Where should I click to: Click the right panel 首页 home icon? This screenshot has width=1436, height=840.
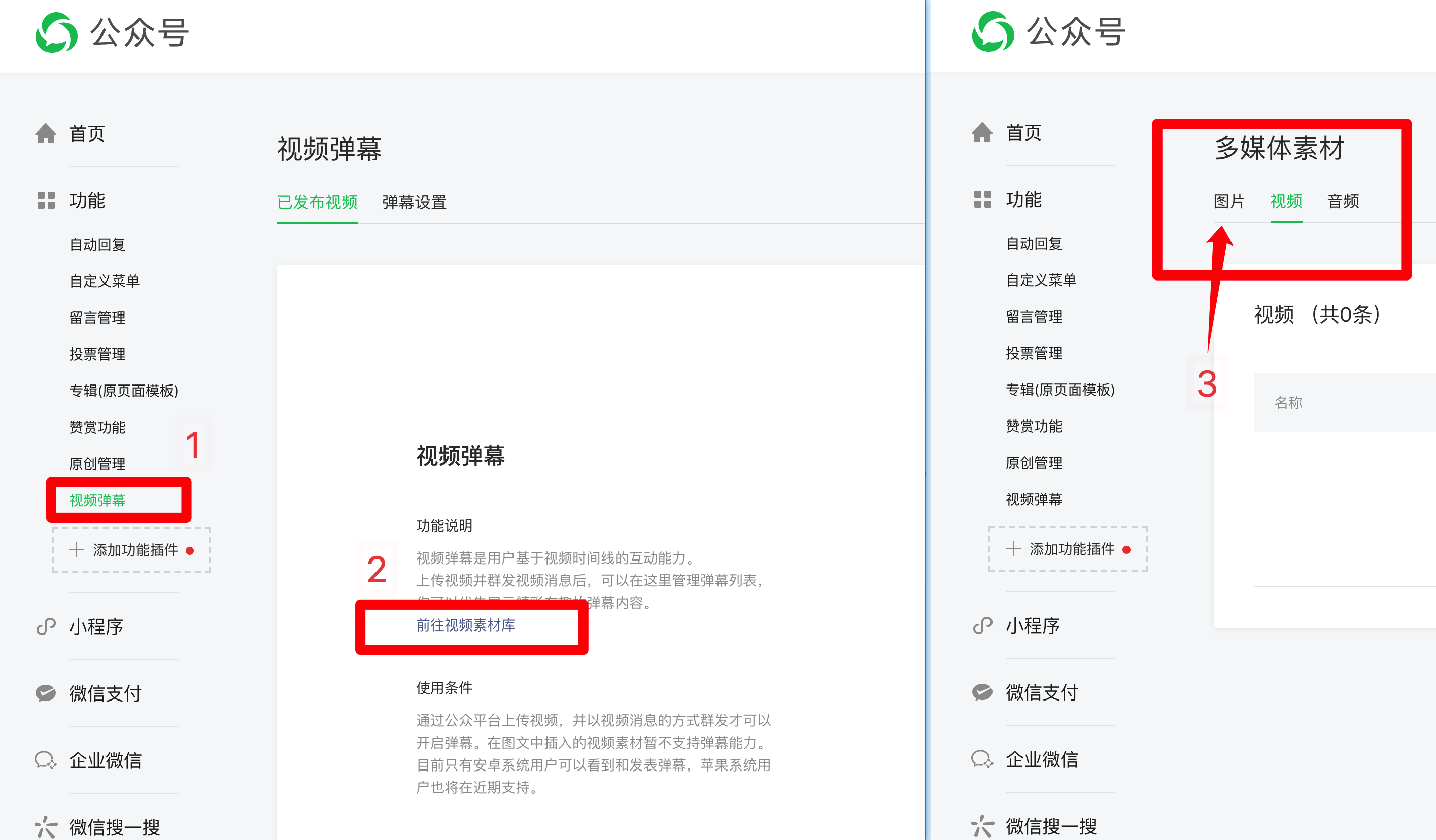click(x=982, y=133)
